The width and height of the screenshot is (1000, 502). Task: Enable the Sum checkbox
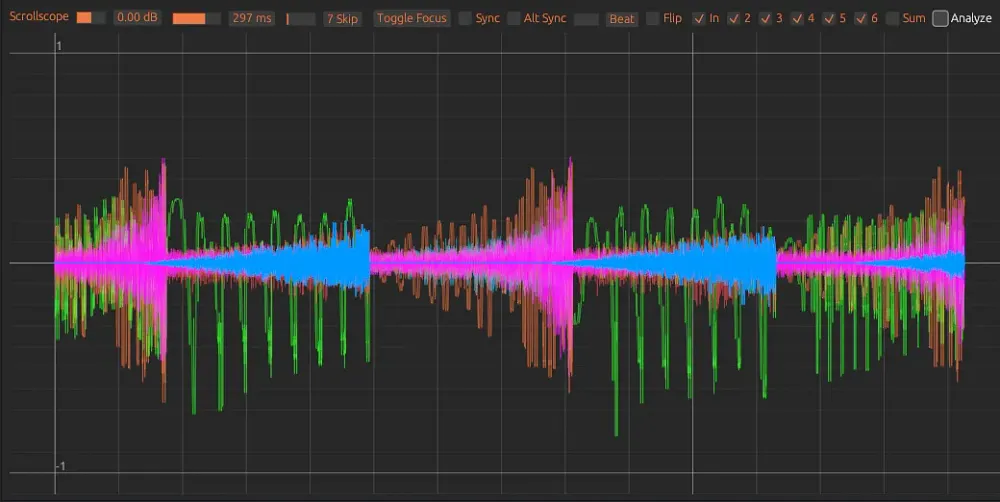tap(892, 19)
